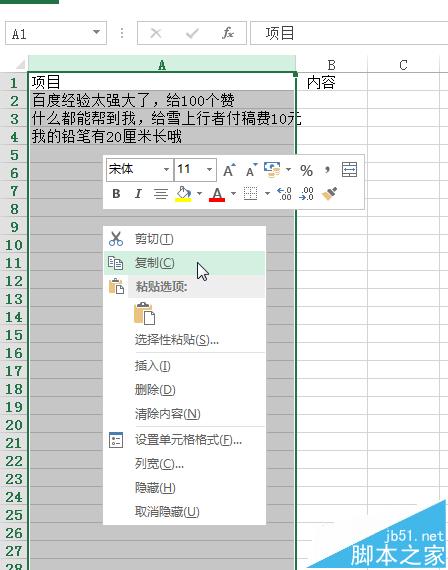Click cell with 百度经验太强大了，给100个赞
The height and width of the screenshot is (570, 448).
coord(162,100)
